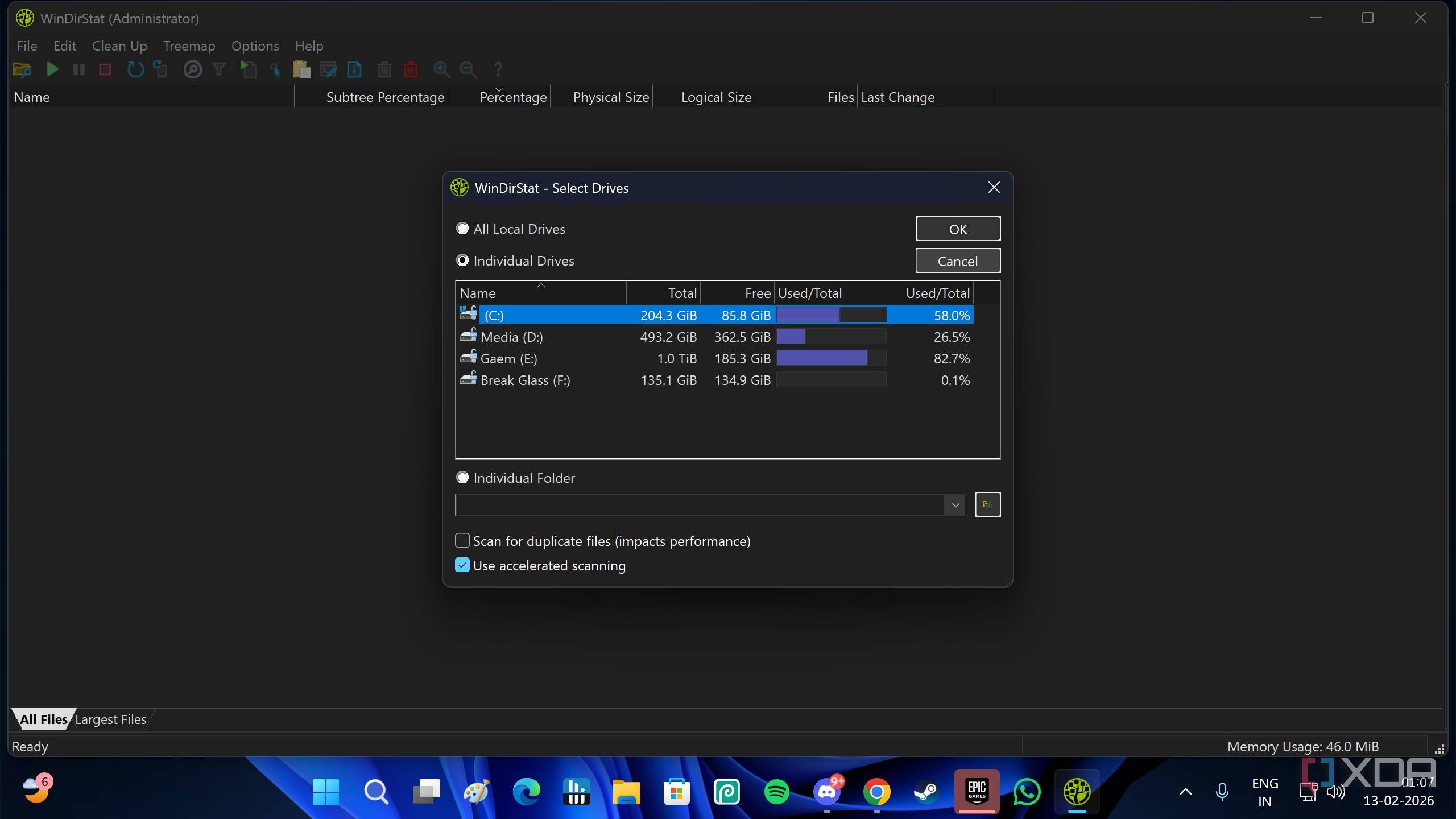Image resolution: width=1456 pixels, height=819 pixels.
Task: Click the microphone icon in system tray
Action: (1222, 791)
